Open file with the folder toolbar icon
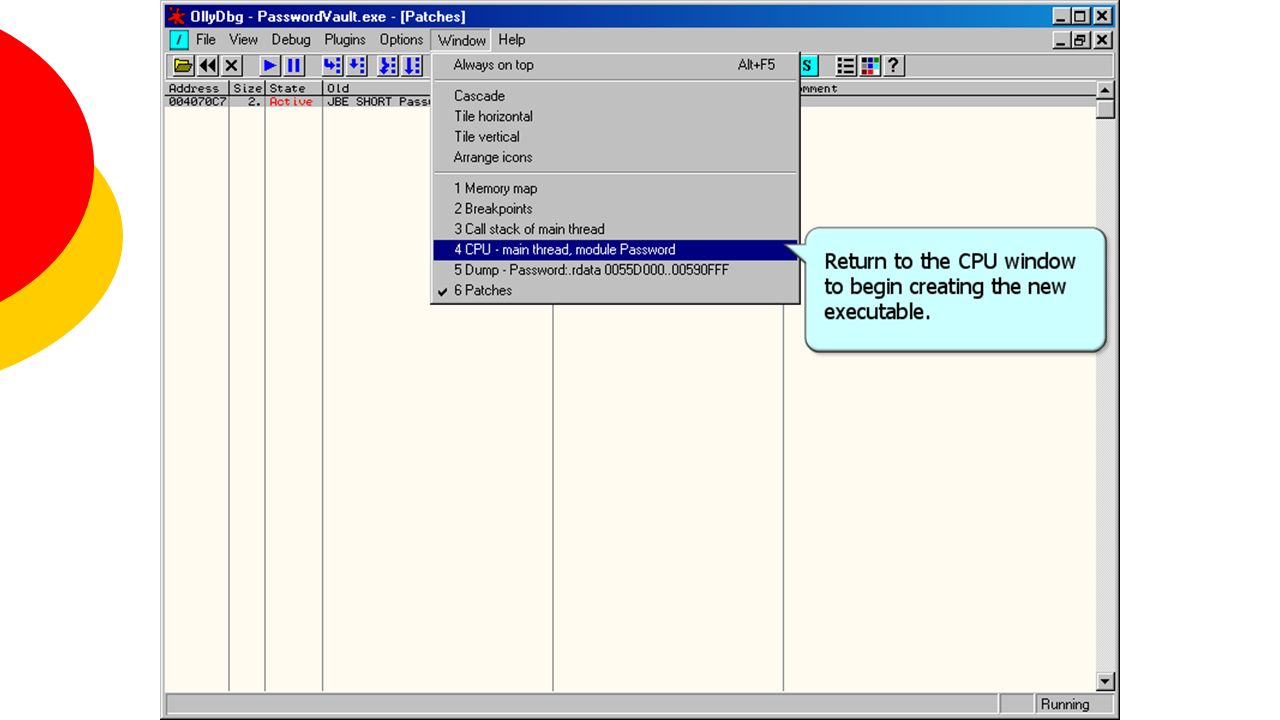The image size is (1280, 720). tap(183, 66)
